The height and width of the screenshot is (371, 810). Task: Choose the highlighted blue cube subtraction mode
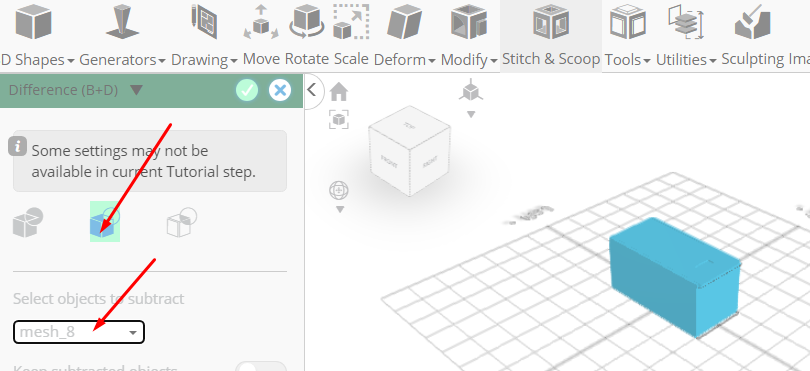[x=105, y=222]
